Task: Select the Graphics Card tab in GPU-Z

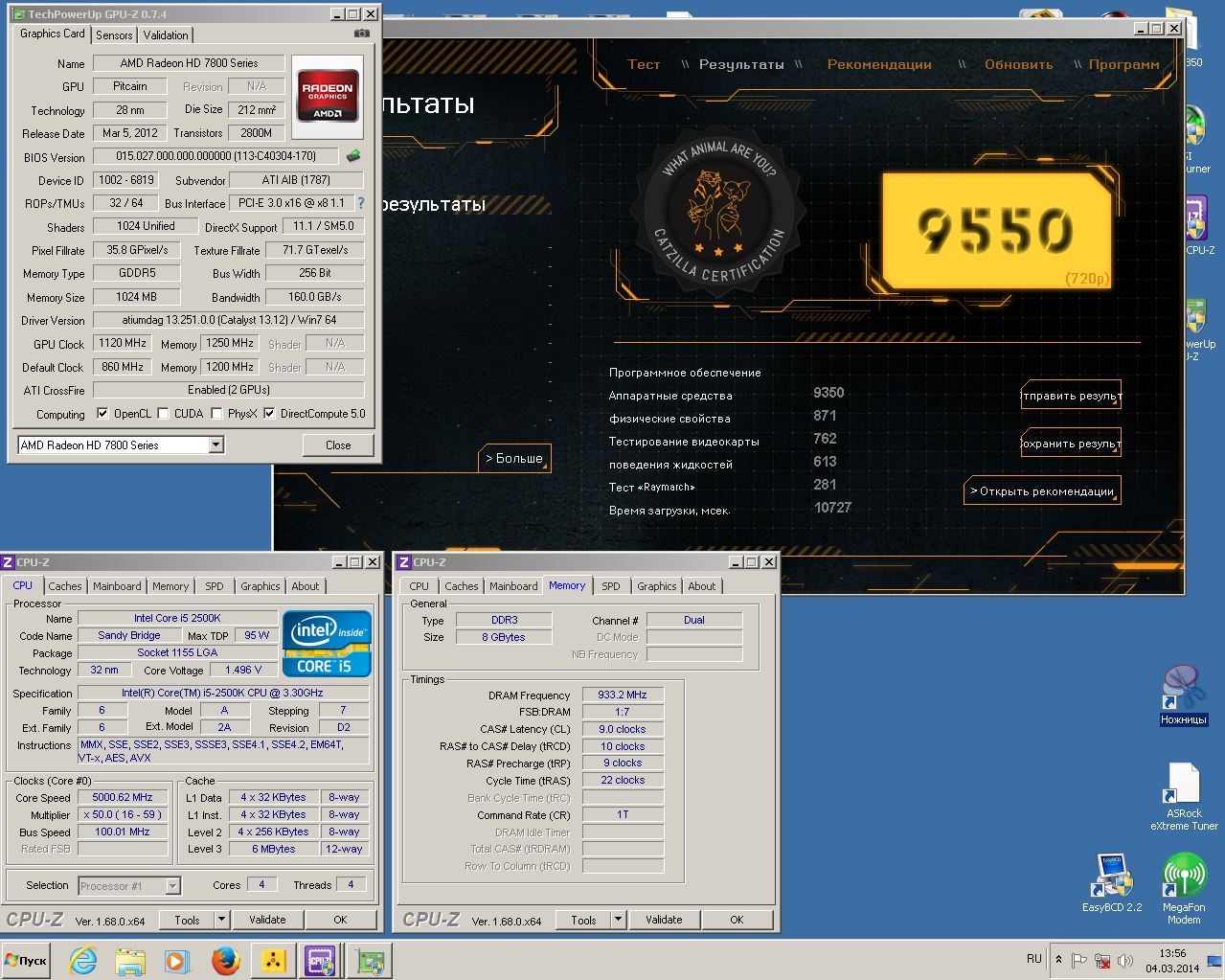Action: [x=53, y=34]
